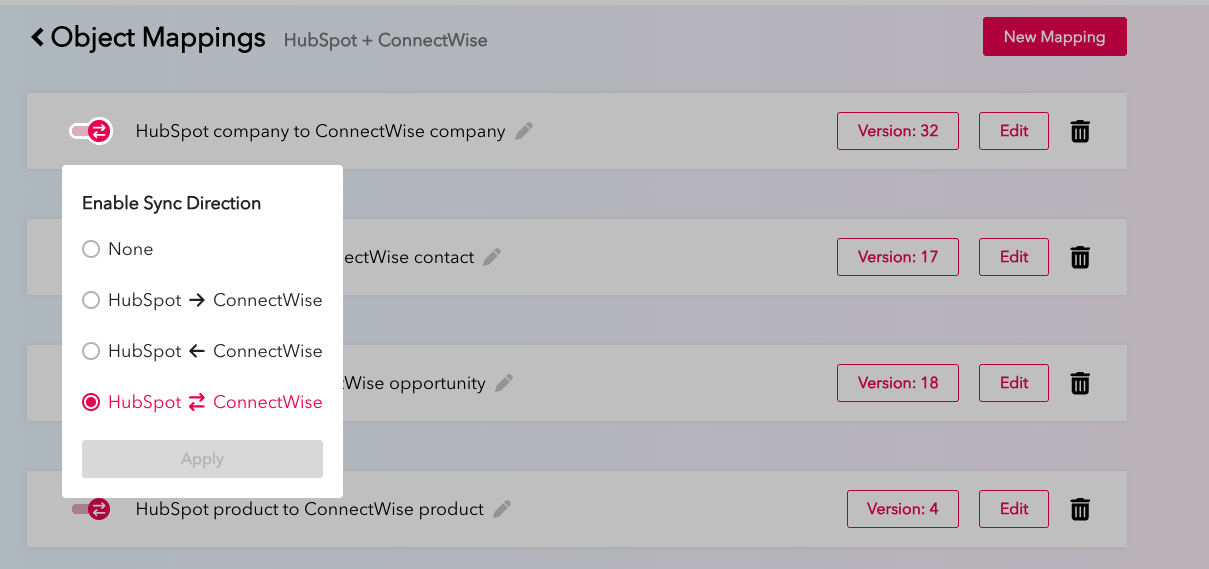
Task: Click the back chevron beside Object Mappings
Action: point(38,38)
